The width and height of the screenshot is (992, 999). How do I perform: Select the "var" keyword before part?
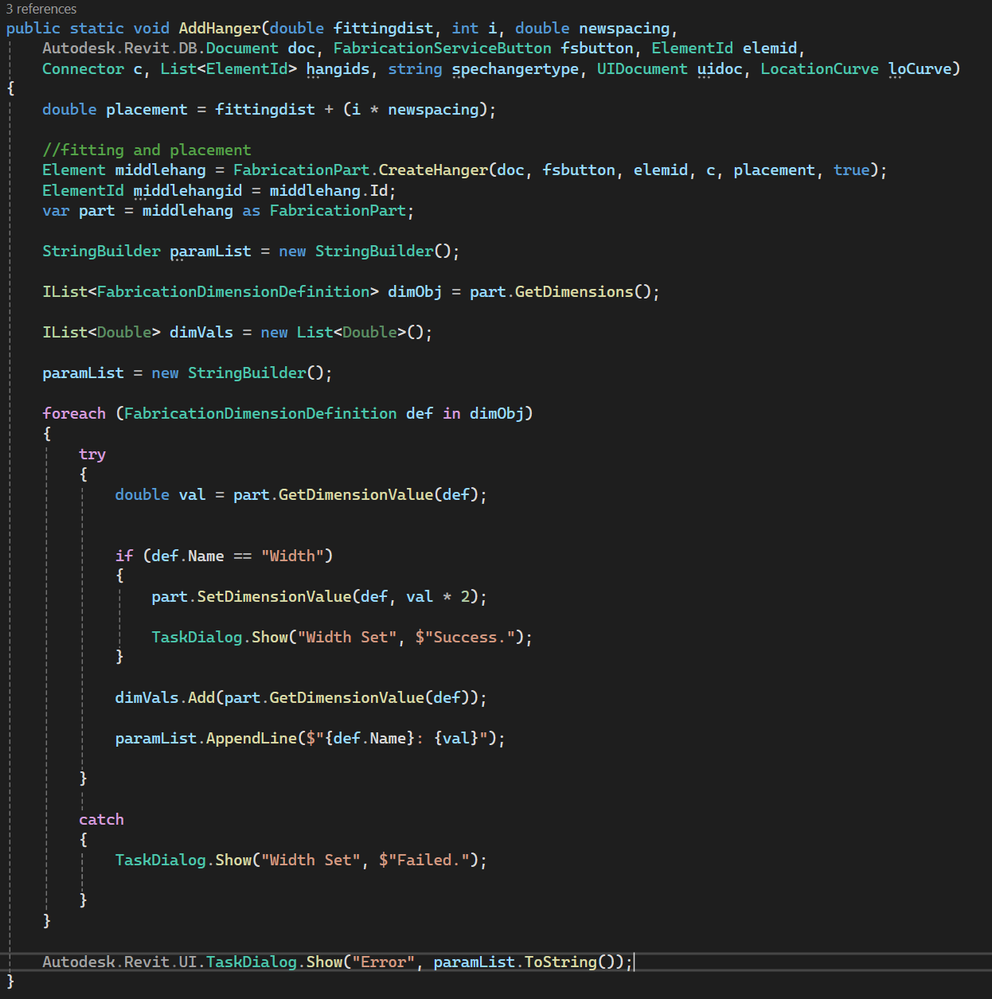coord(55,211)
